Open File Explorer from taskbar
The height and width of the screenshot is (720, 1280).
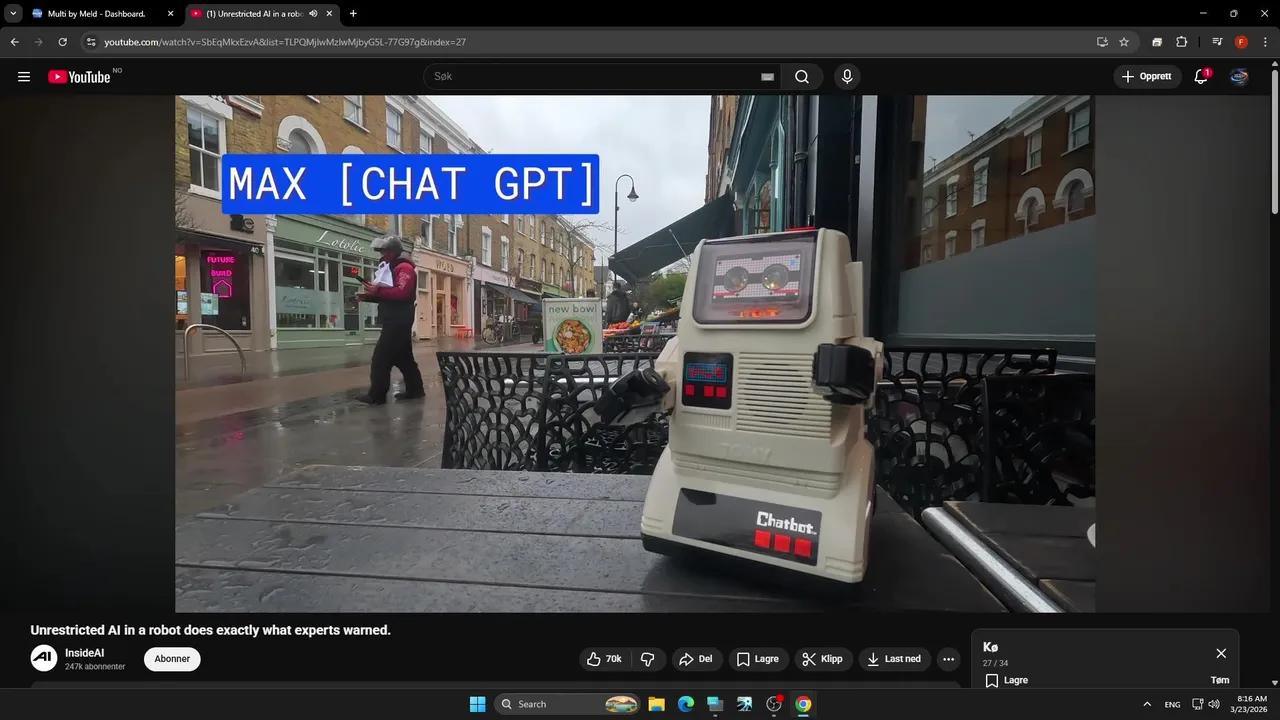click(x=656, y=704)
